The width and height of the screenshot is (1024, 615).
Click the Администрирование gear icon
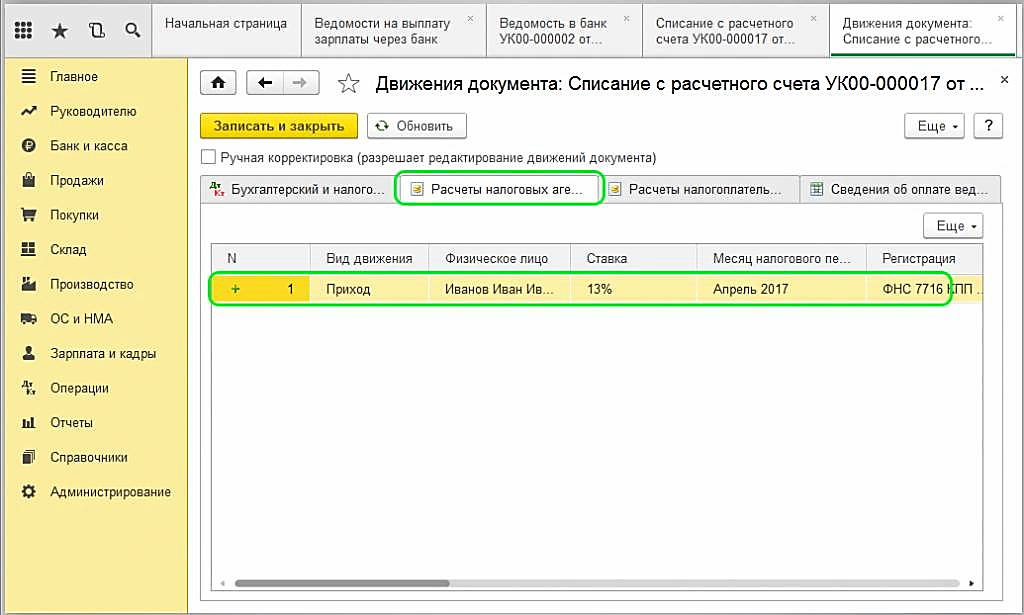[29, 492]
